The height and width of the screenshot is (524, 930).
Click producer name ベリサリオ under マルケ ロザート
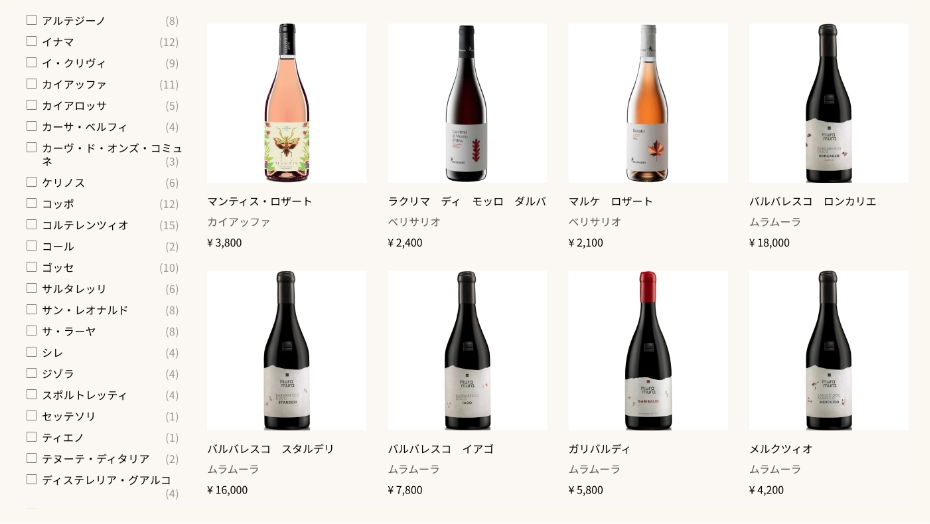594,222
